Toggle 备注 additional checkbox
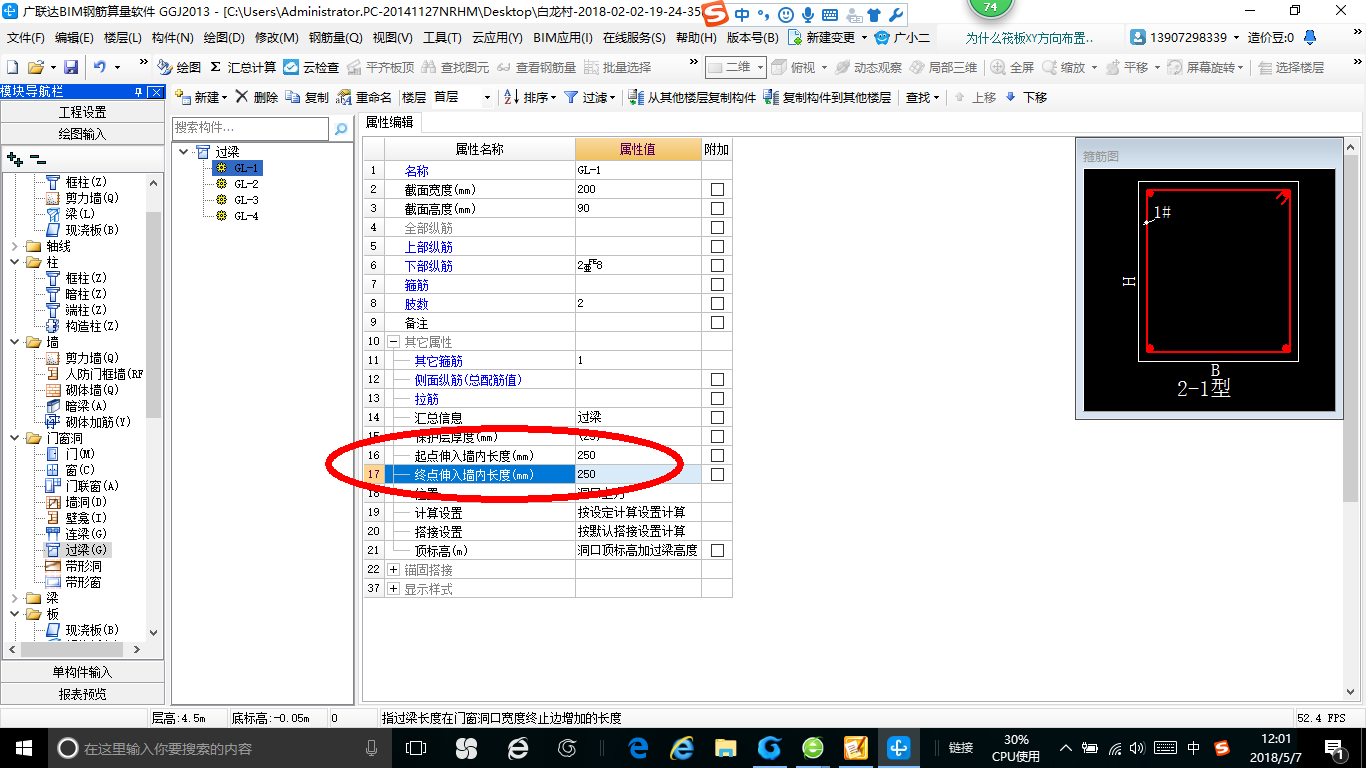This screenshot has height=768, width=1366. click(x=717, y=322)
